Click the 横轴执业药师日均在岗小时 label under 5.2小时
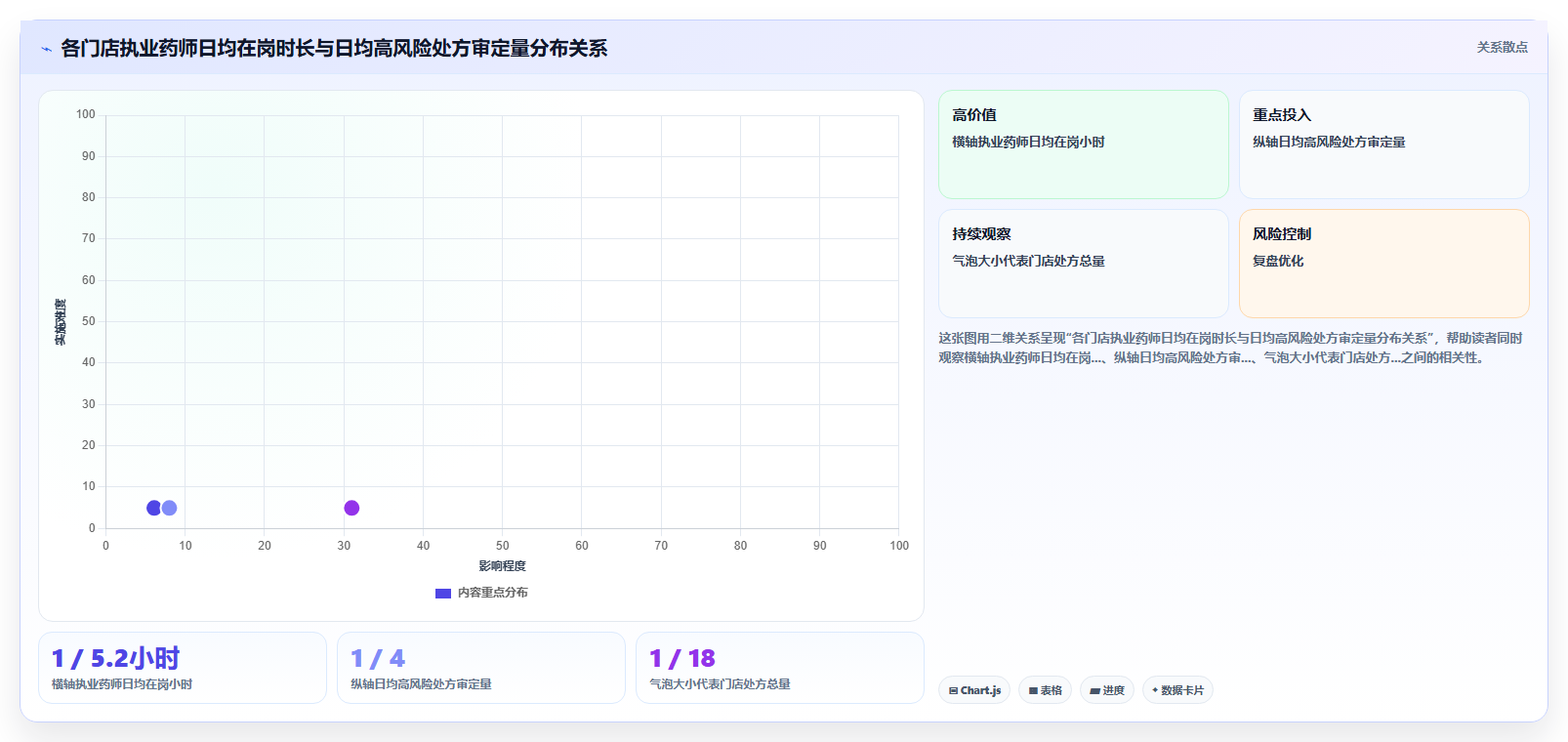This screenshot has height=742, width=1568. (122, 684)
